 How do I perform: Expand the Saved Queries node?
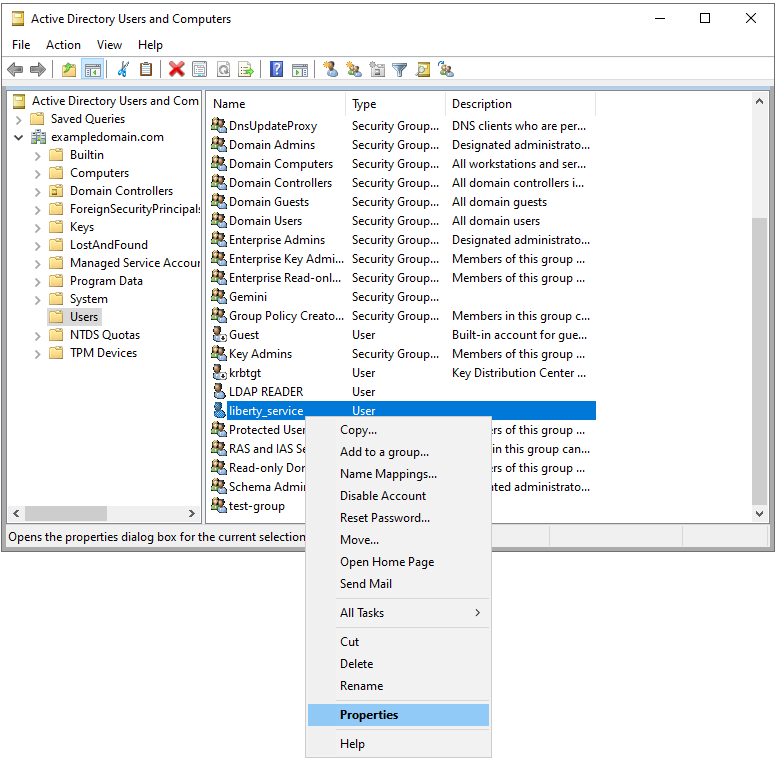pos(19,119)
